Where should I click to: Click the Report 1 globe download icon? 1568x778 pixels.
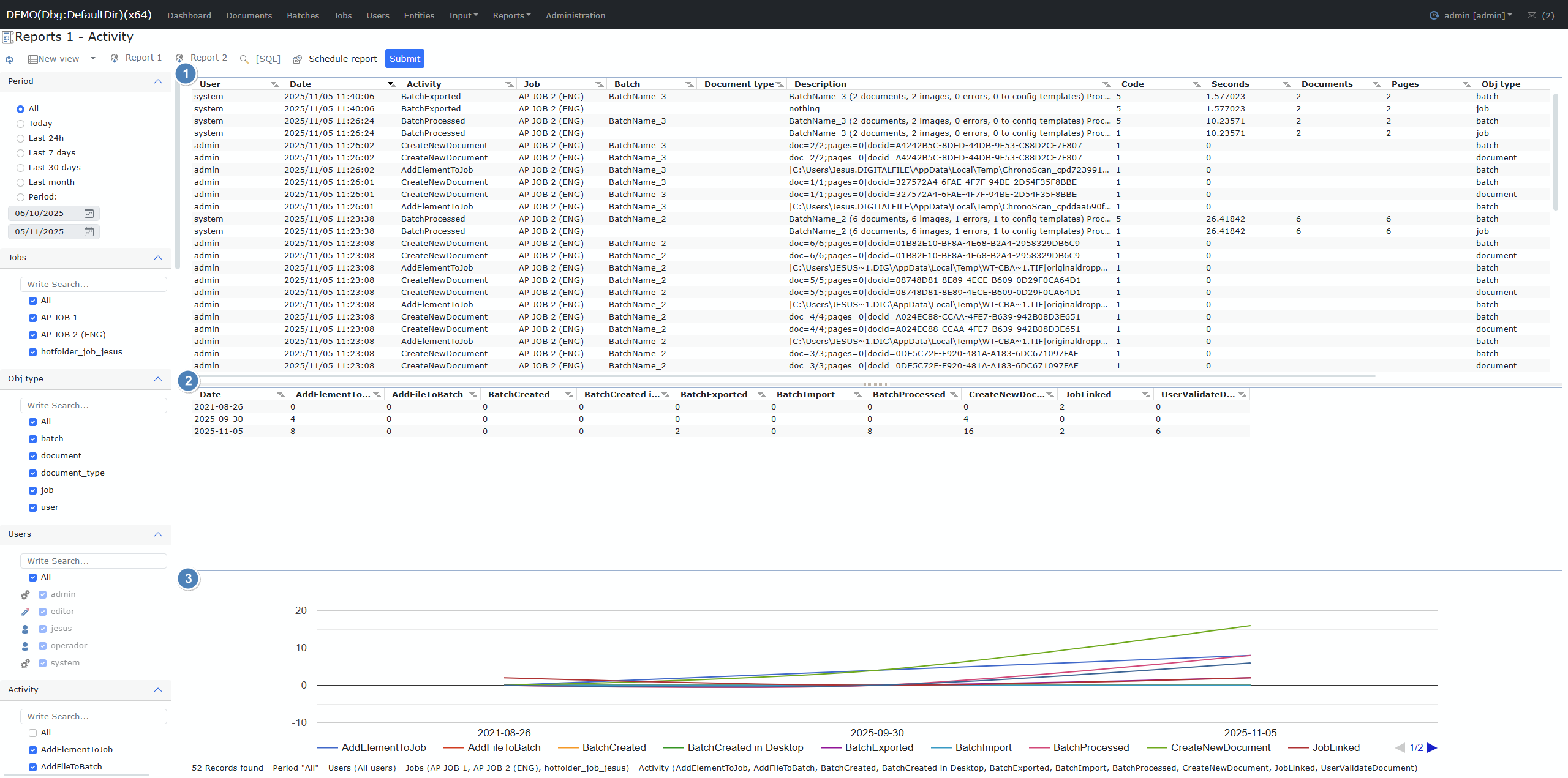(x=115, y=58)
